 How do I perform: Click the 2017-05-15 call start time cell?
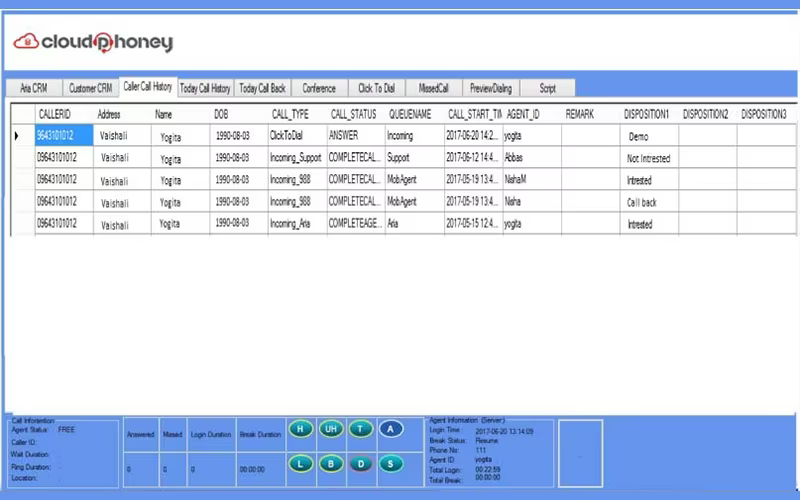[x=473, y=223]
